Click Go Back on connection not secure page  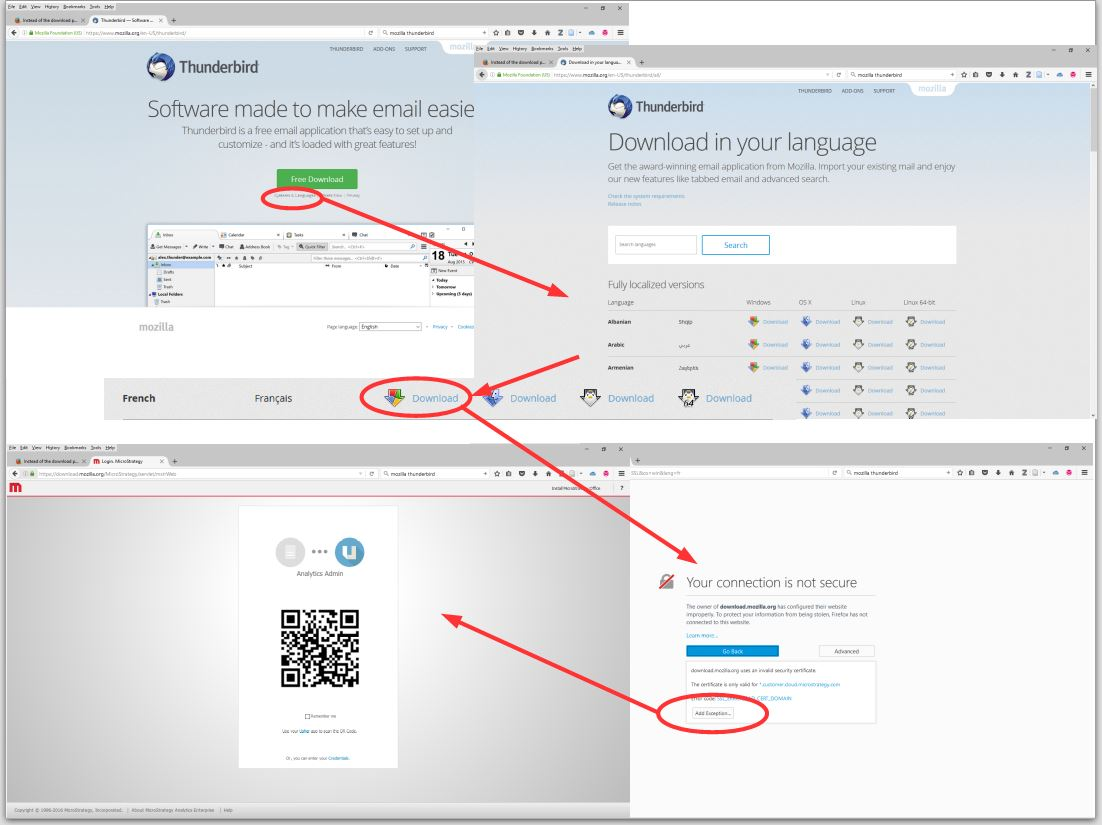click(x=732, y=651)
